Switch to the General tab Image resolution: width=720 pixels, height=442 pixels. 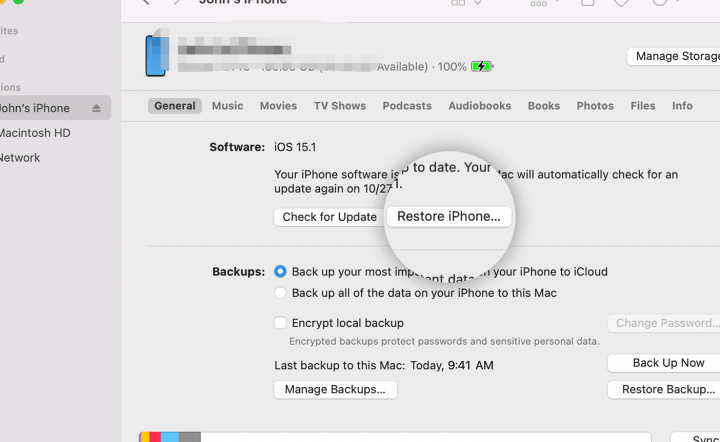(x=174, y=106)
